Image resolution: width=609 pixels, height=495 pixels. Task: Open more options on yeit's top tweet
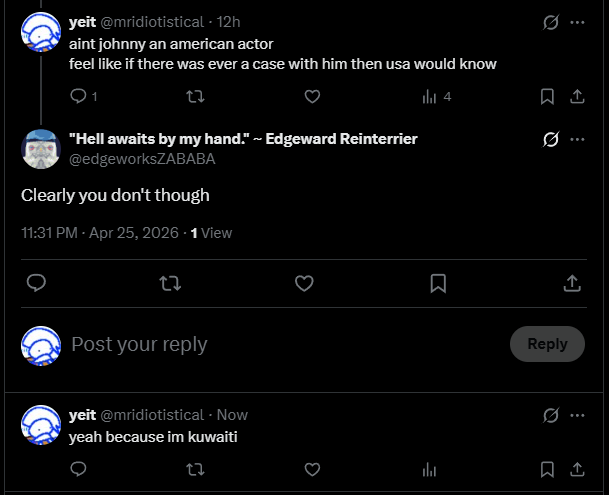(577, 22)
